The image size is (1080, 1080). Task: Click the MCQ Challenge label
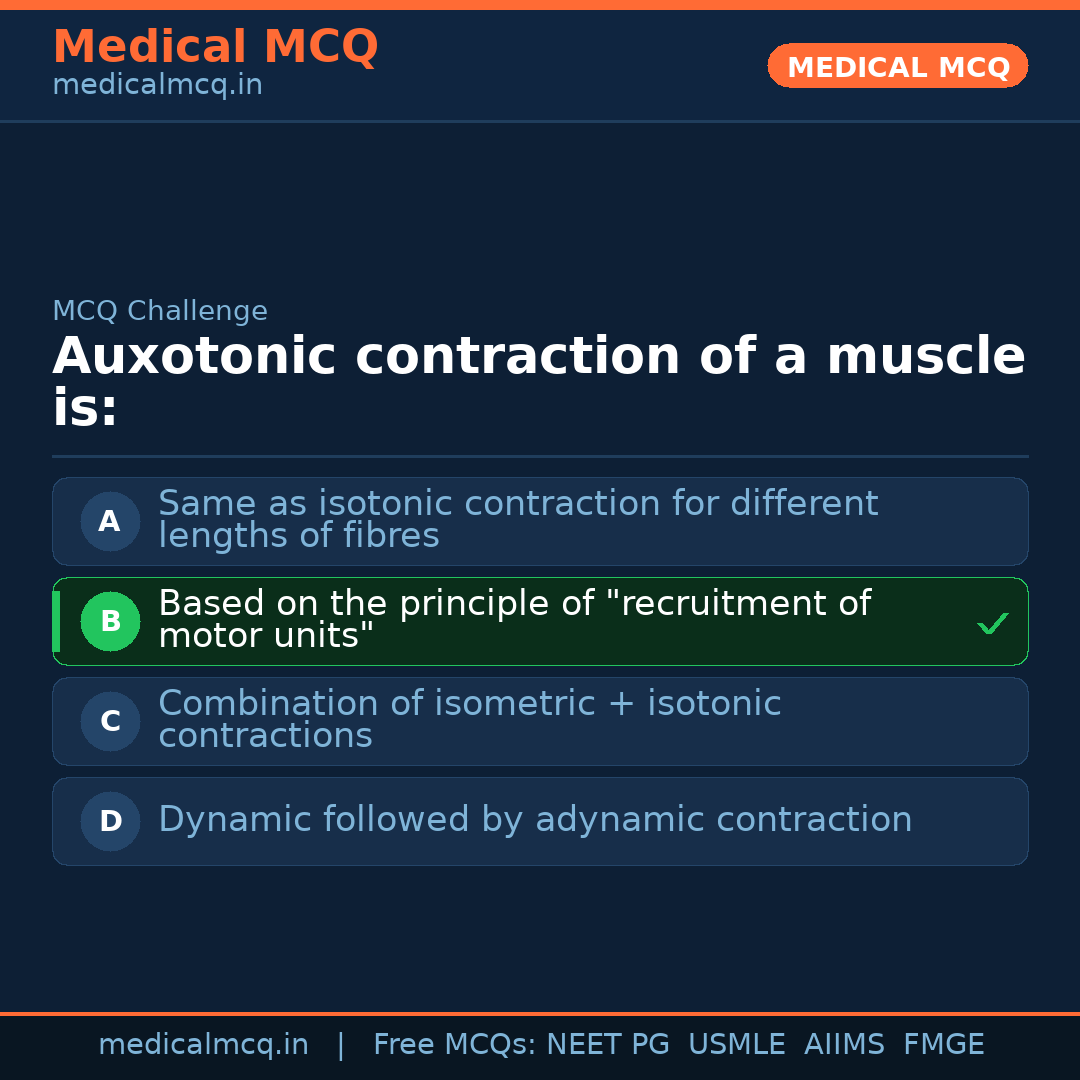160,311
